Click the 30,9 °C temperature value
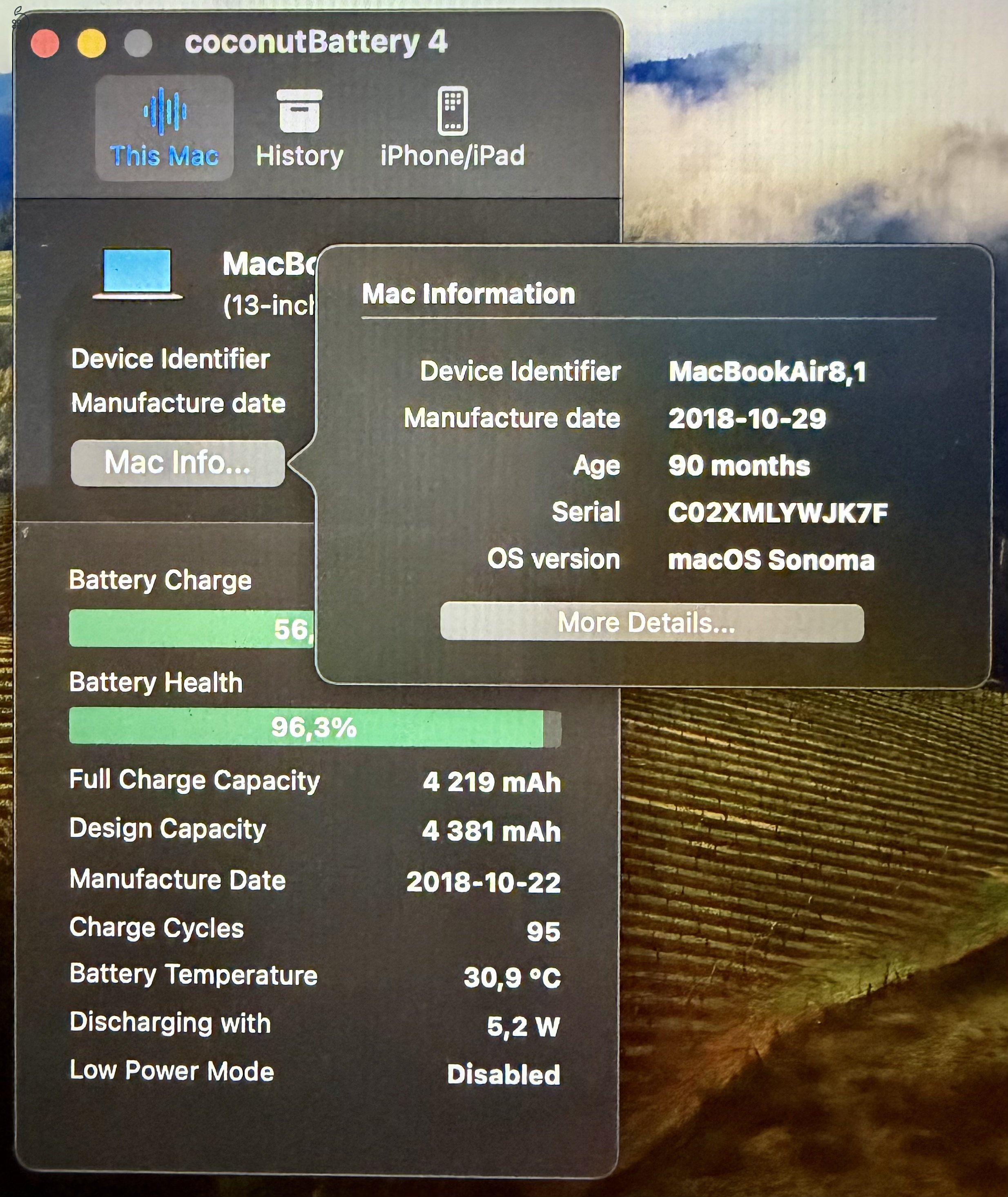Viewport: 1008px width, 1197px height. coord(512,978)
